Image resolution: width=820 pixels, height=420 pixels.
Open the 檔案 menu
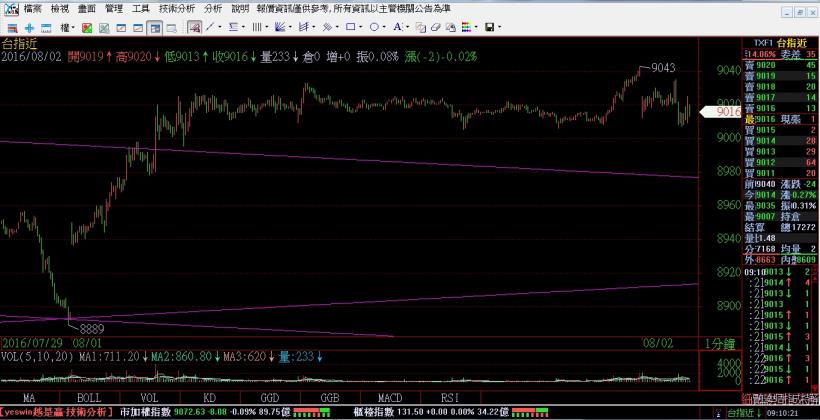click(x=33, y=7)
